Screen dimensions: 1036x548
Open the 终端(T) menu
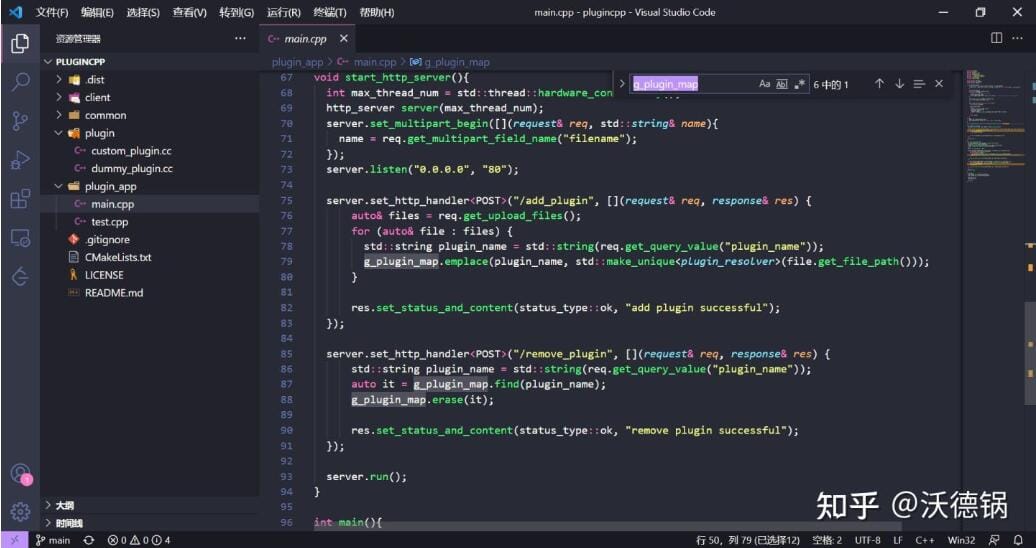[x=330, y=12]
